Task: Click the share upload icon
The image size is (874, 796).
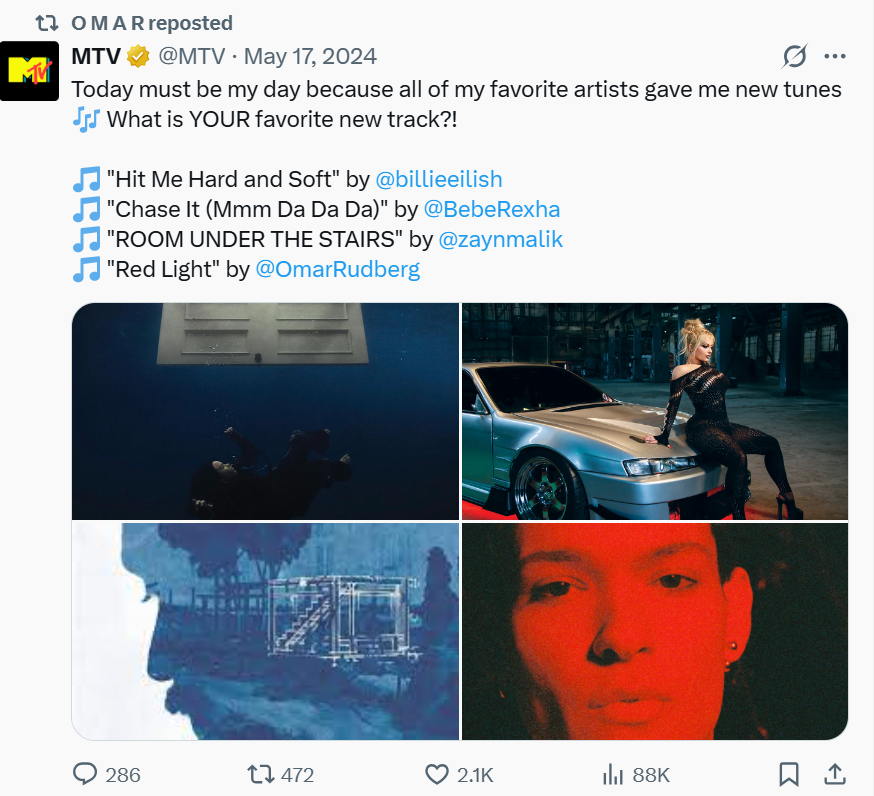Action: tap(834, 774)
